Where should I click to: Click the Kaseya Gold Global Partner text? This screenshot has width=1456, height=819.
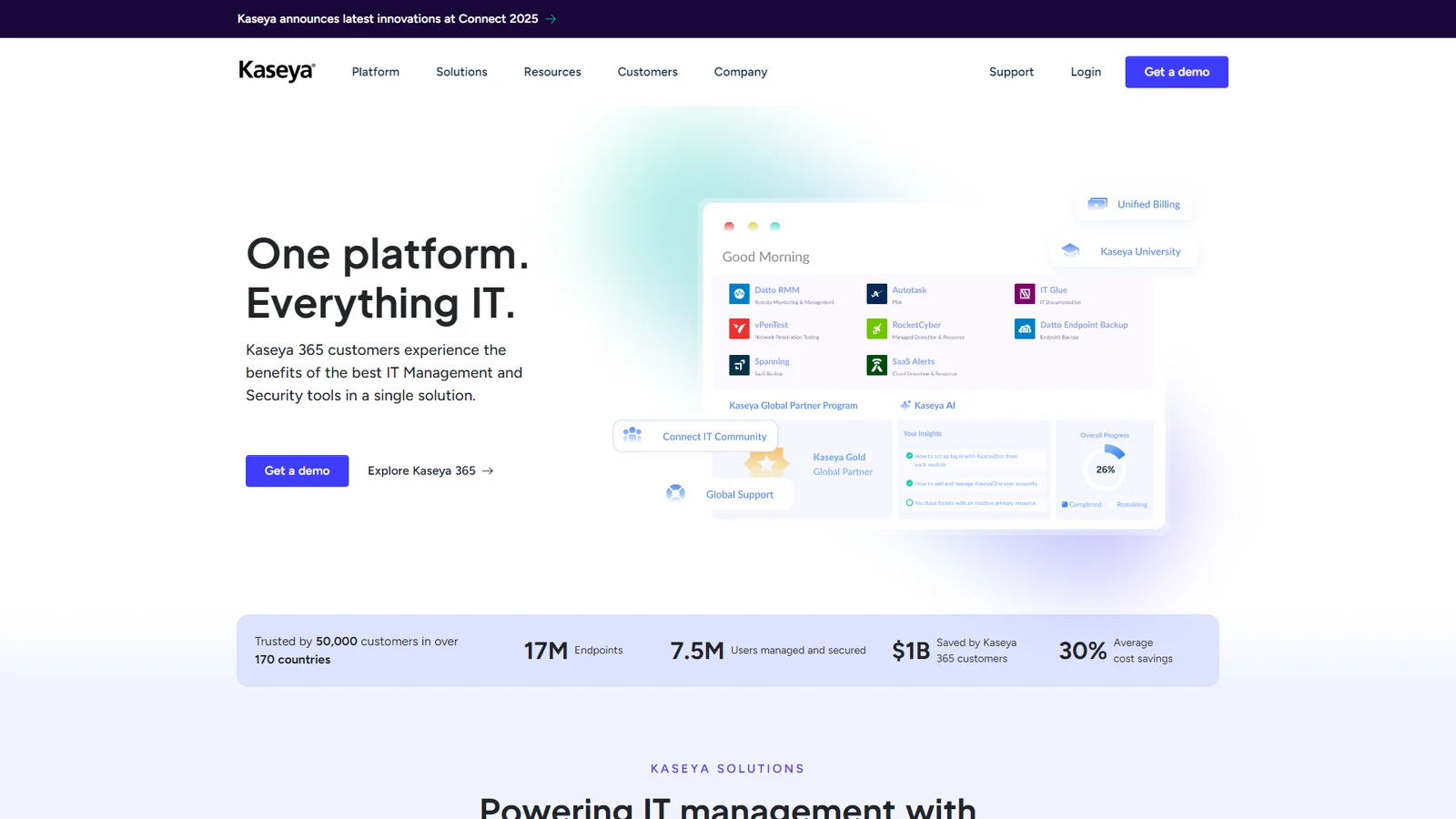tap(843, 464)
